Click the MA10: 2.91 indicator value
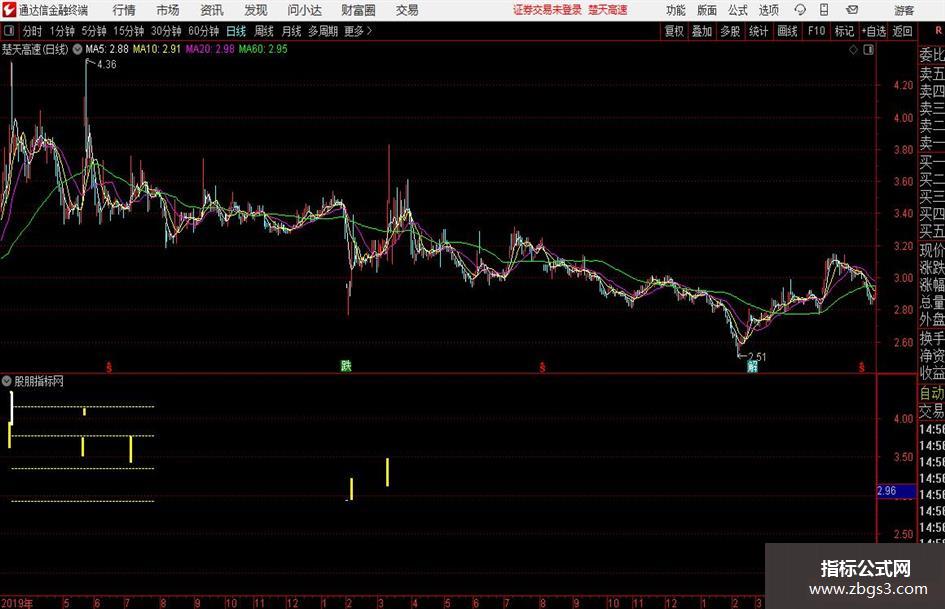945x609 pixels. tap(156, 49)
